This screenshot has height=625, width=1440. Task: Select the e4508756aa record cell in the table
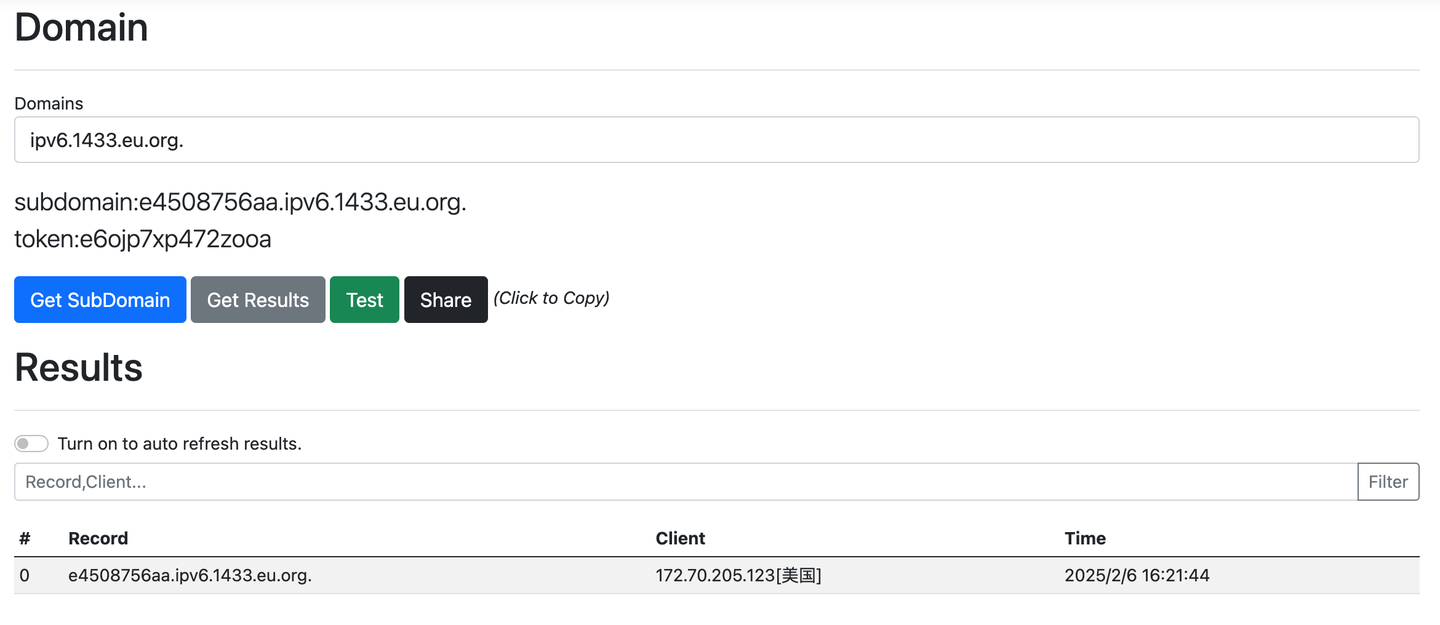click(x=190, y=576)
